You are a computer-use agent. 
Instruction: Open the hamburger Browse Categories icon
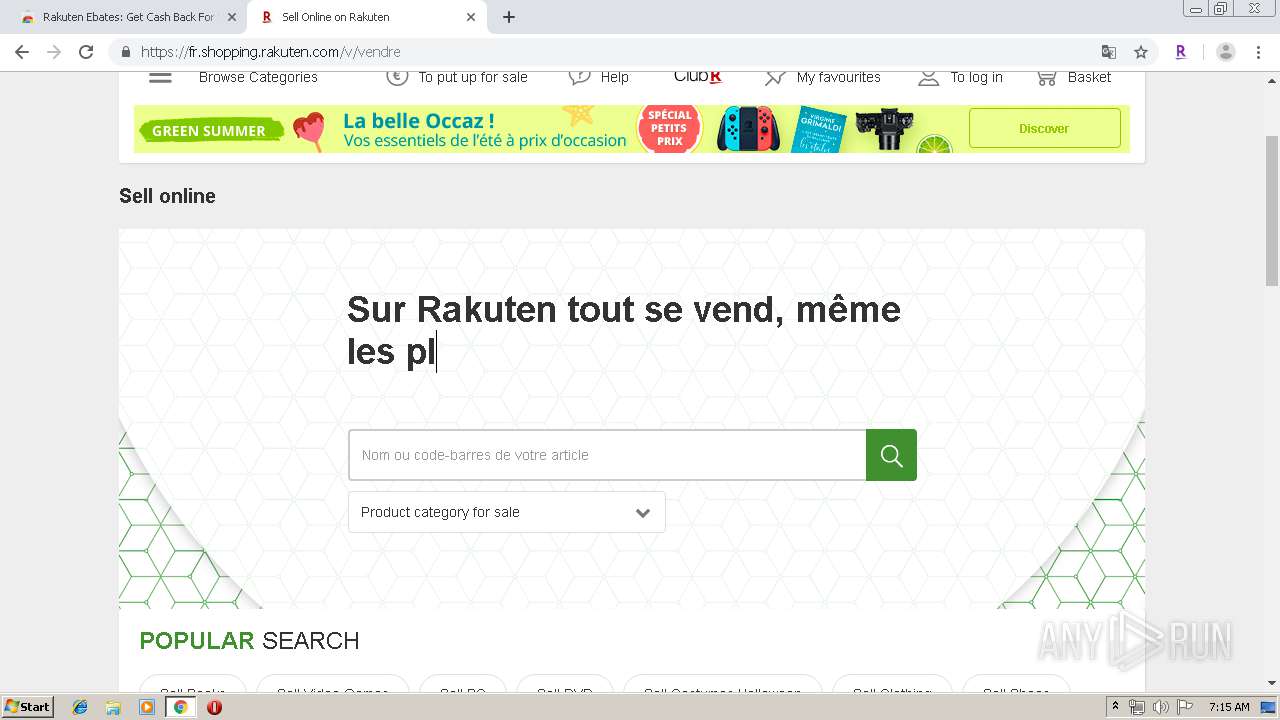coord(160,77)
